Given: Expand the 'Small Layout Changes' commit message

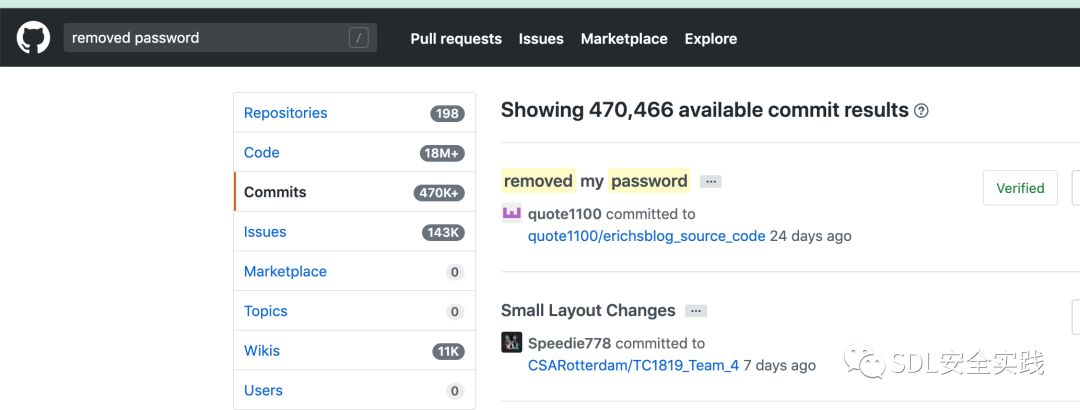Looking at the screenshot, I should tap(696, 311).
